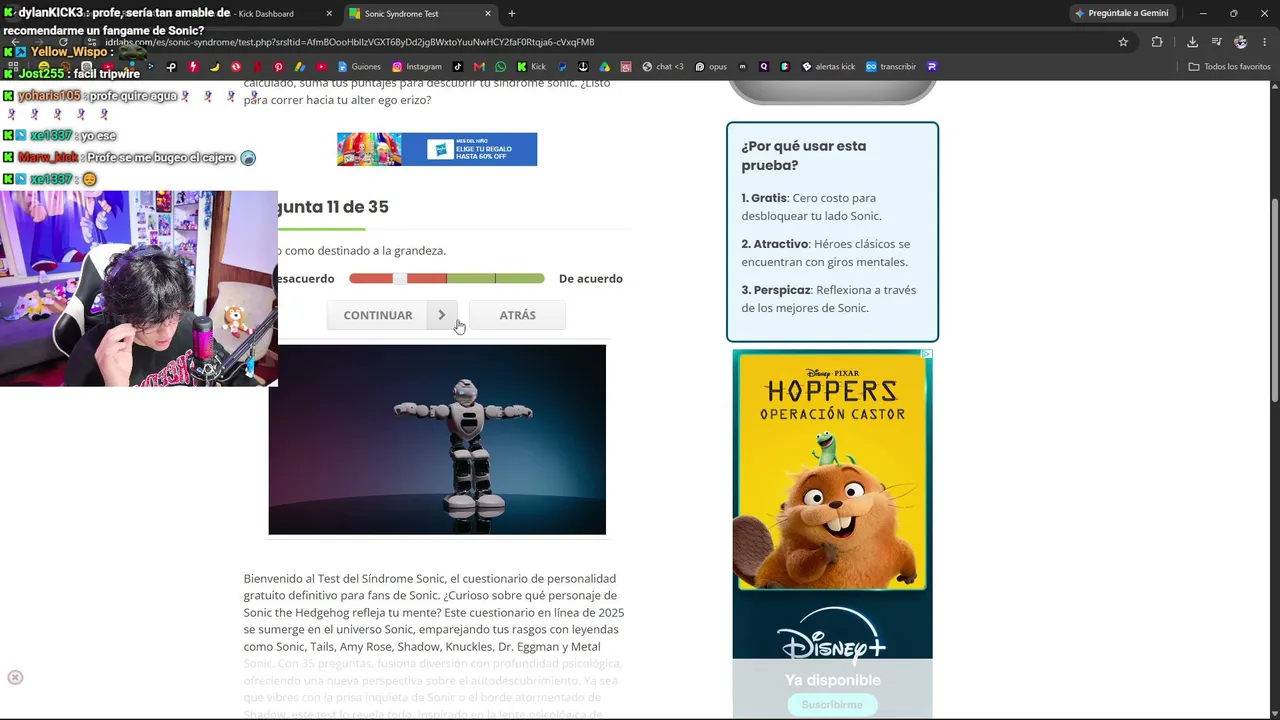The image size is (1280, 720).
Task: Open the Chrome extensions puzzle icon
Action: (x=1157, y=42)
